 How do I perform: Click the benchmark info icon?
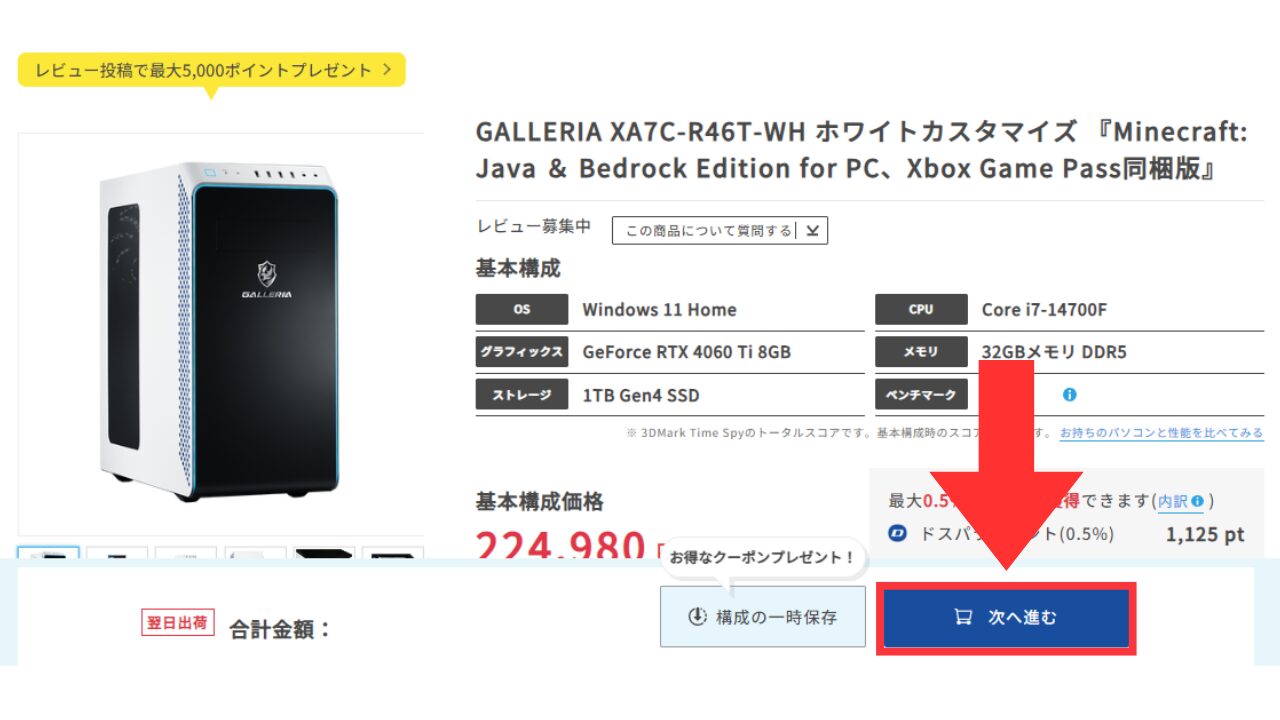coord(1069,395)
